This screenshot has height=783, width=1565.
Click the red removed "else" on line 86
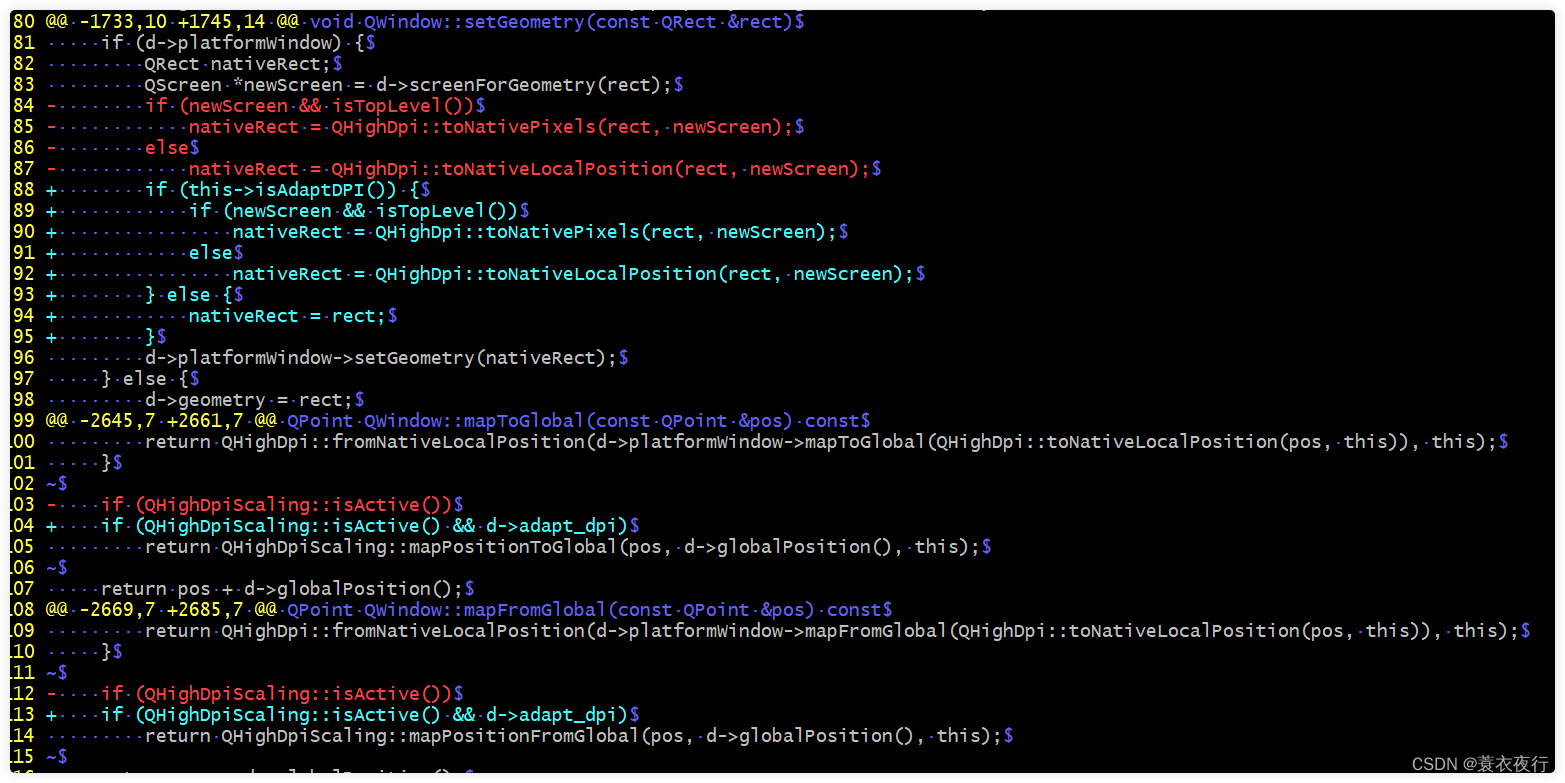point(167,148)
